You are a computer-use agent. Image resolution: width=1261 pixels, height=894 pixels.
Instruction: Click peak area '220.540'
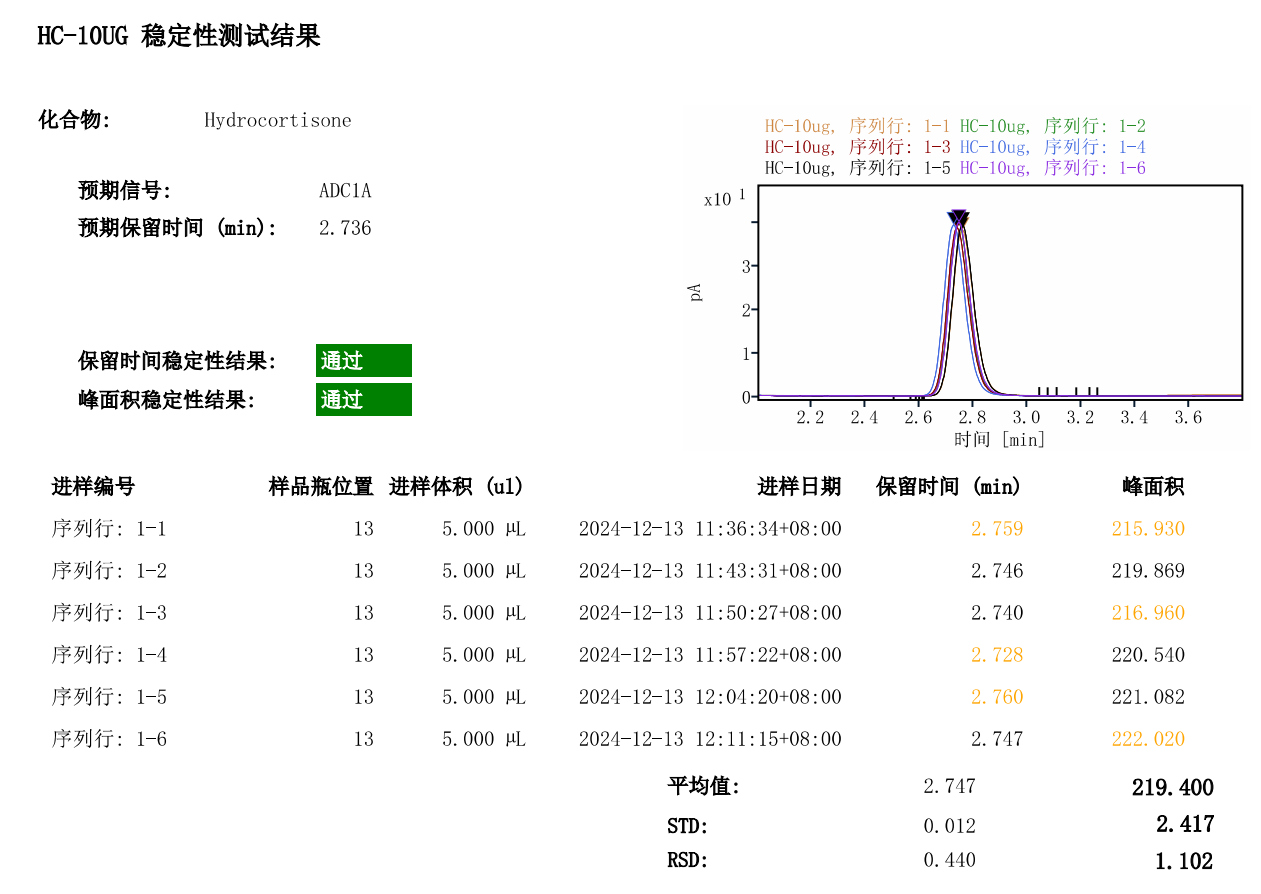pyautogui.click(x=1148, y=655)
